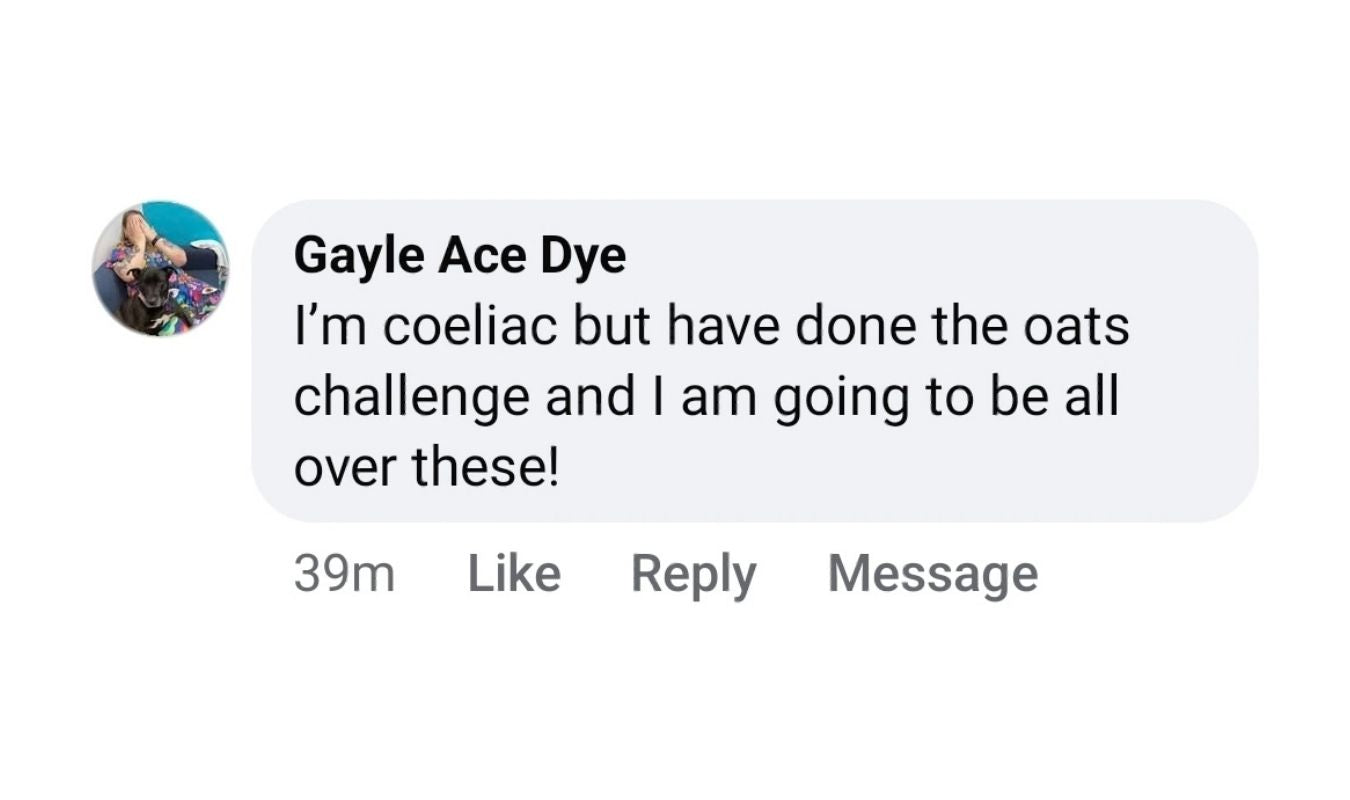
Task: Click the first name "Gayle"
Action: coord(358,258)
